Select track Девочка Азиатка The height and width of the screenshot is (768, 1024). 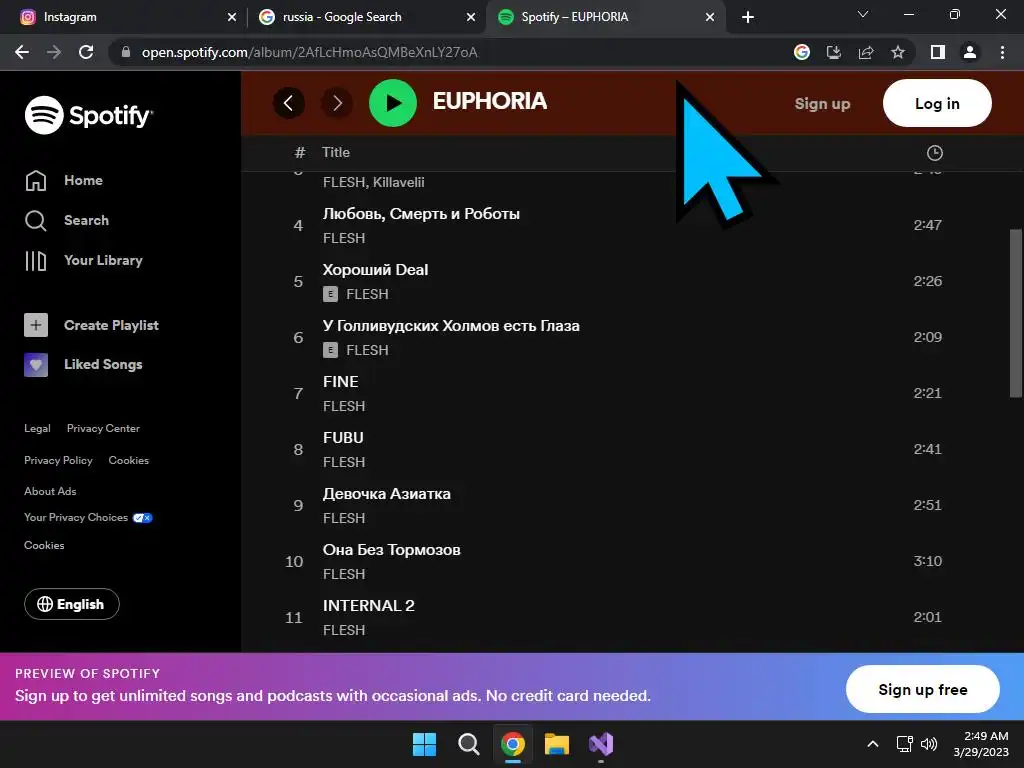coord(387,494)
